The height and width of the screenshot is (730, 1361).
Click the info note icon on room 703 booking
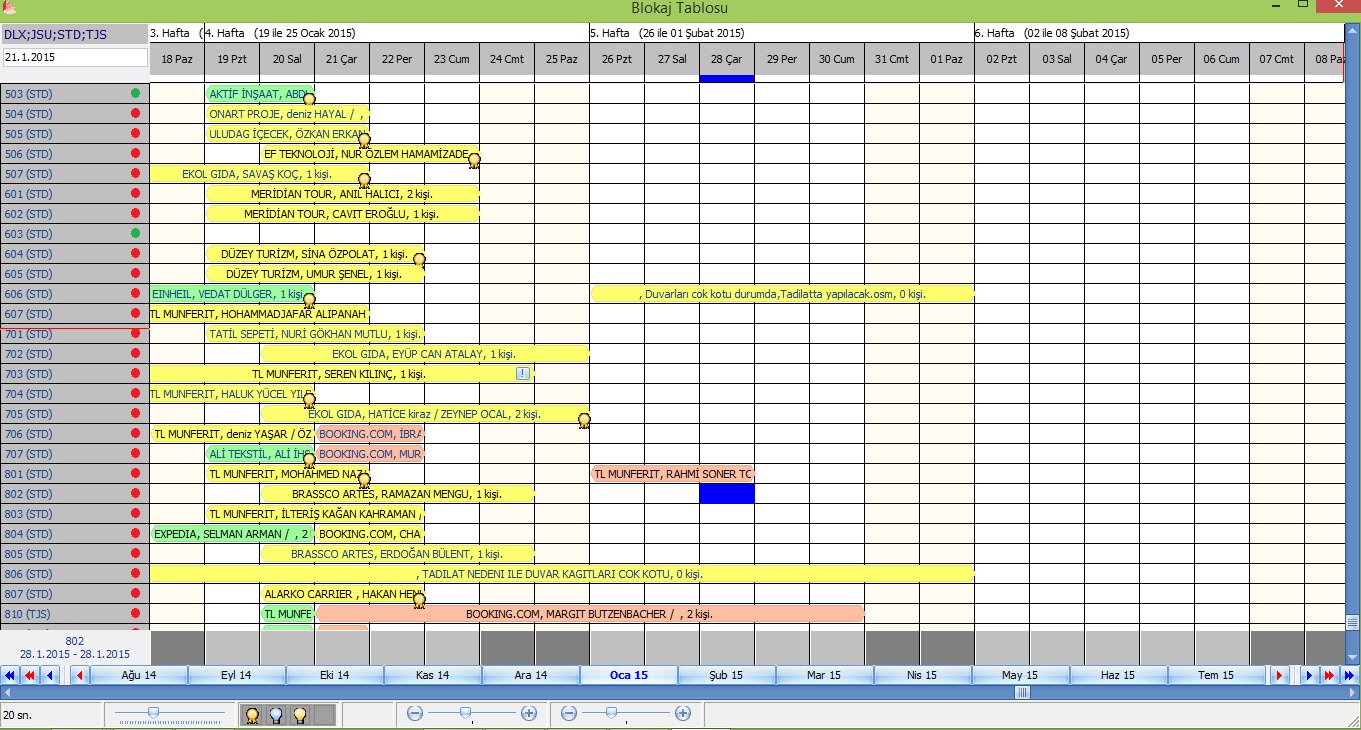tap(522, 373)
